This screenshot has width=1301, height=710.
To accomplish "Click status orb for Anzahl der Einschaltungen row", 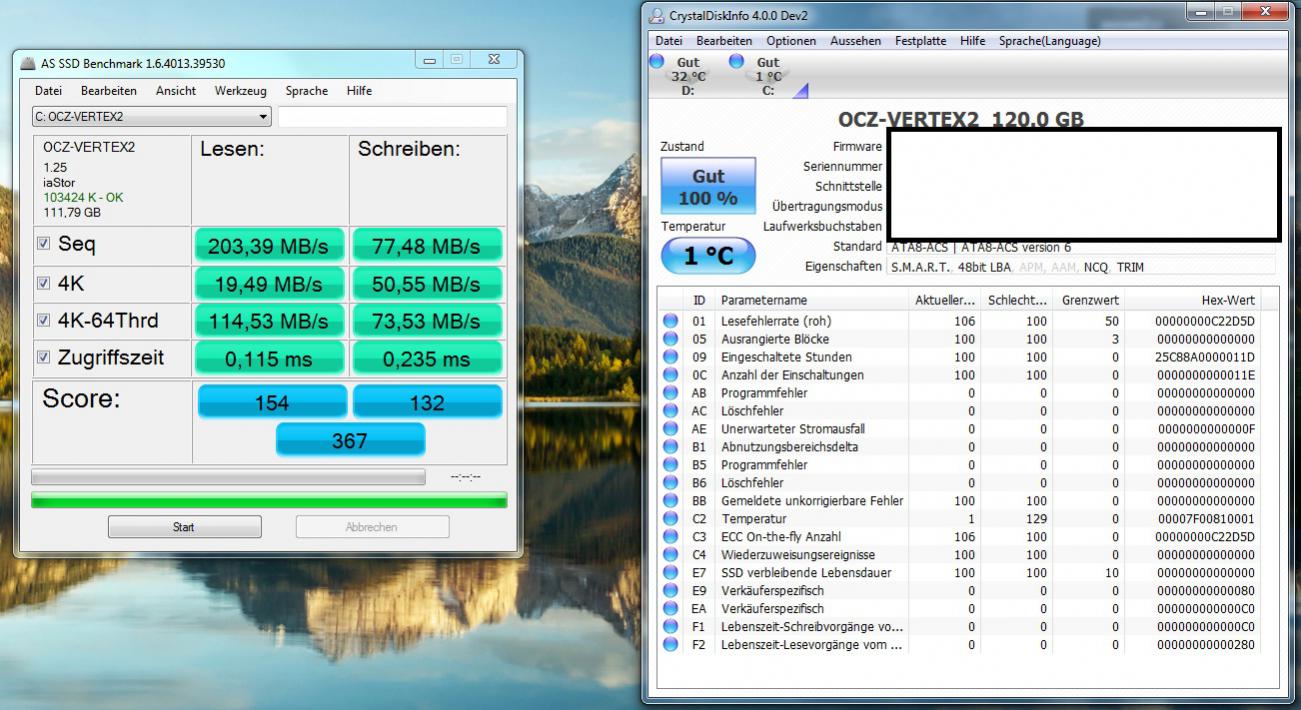I will click(670, 375).
